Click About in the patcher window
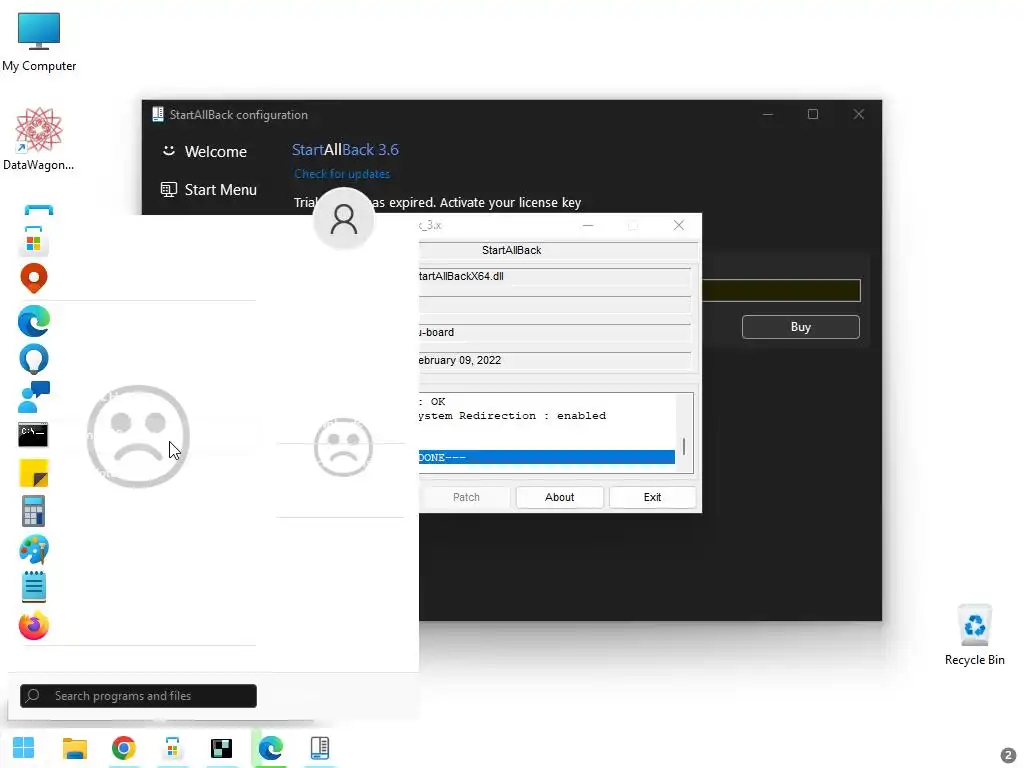This screenshot has height=768, width=1024. [x=560, y=497]
